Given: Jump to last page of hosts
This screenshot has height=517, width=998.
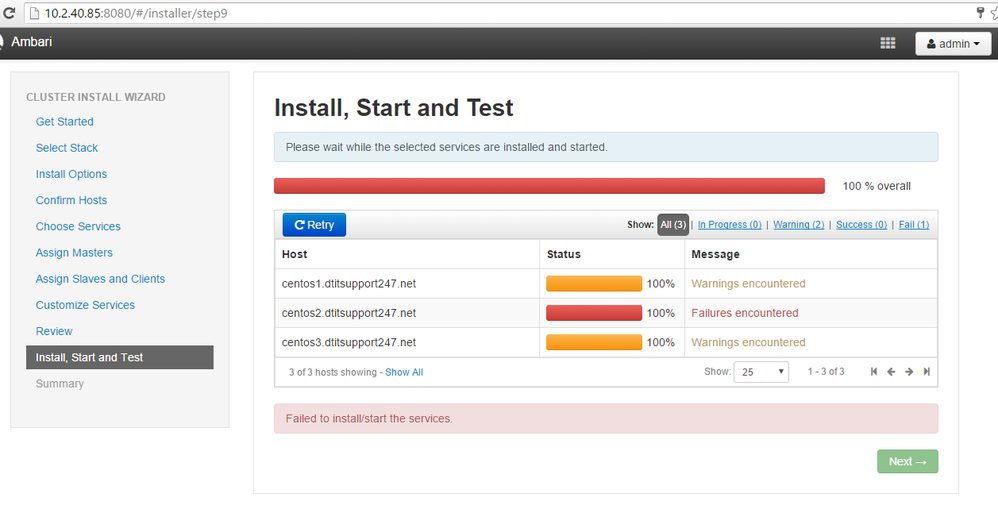Looking at the screenshot, I should click(927, 372).
